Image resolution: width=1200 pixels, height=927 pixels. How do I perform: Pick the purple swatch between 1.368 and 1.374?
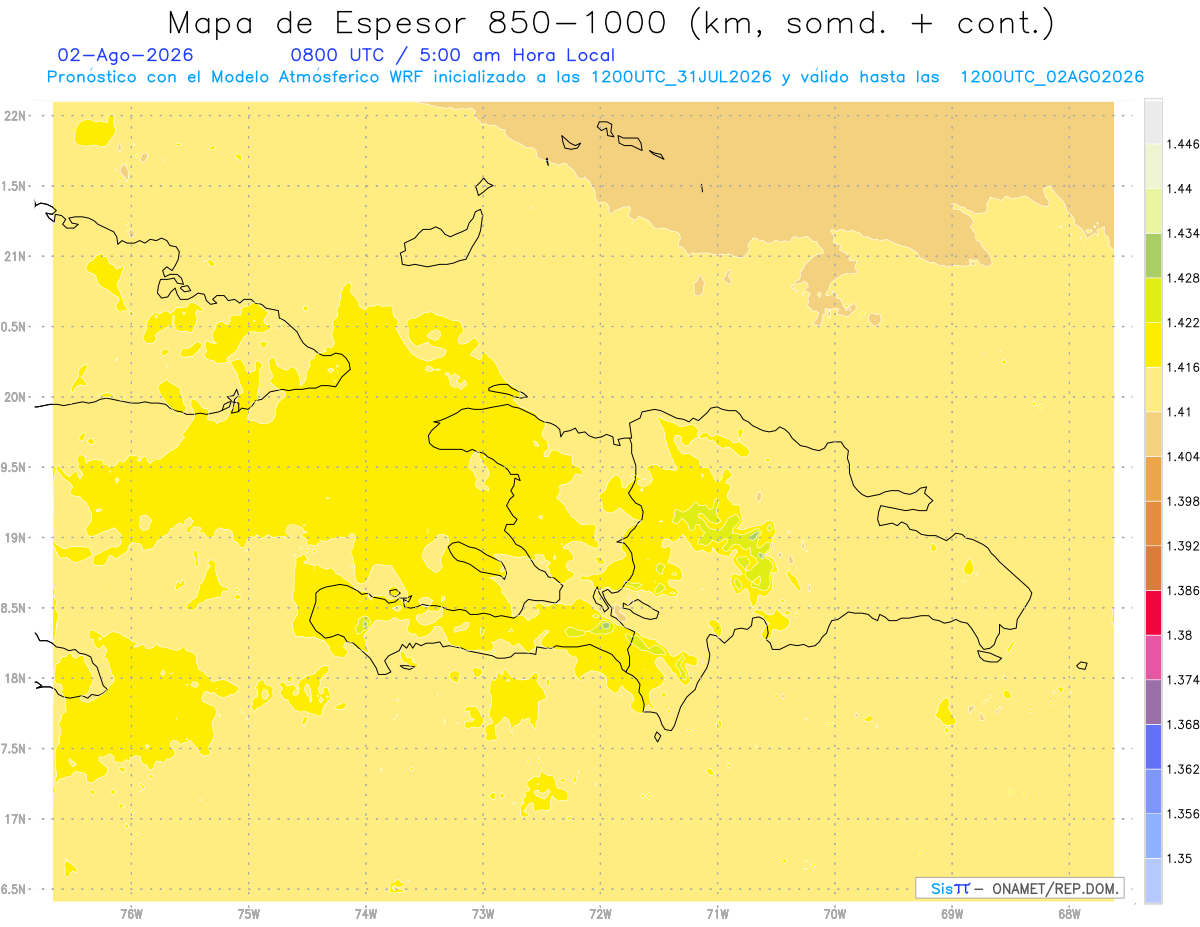click(x=1153, y=702)
